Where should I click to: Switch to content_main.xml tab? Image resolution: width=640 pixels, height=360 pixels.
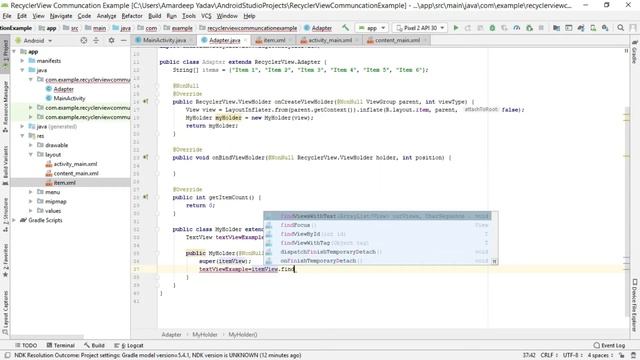coord(397,40)
